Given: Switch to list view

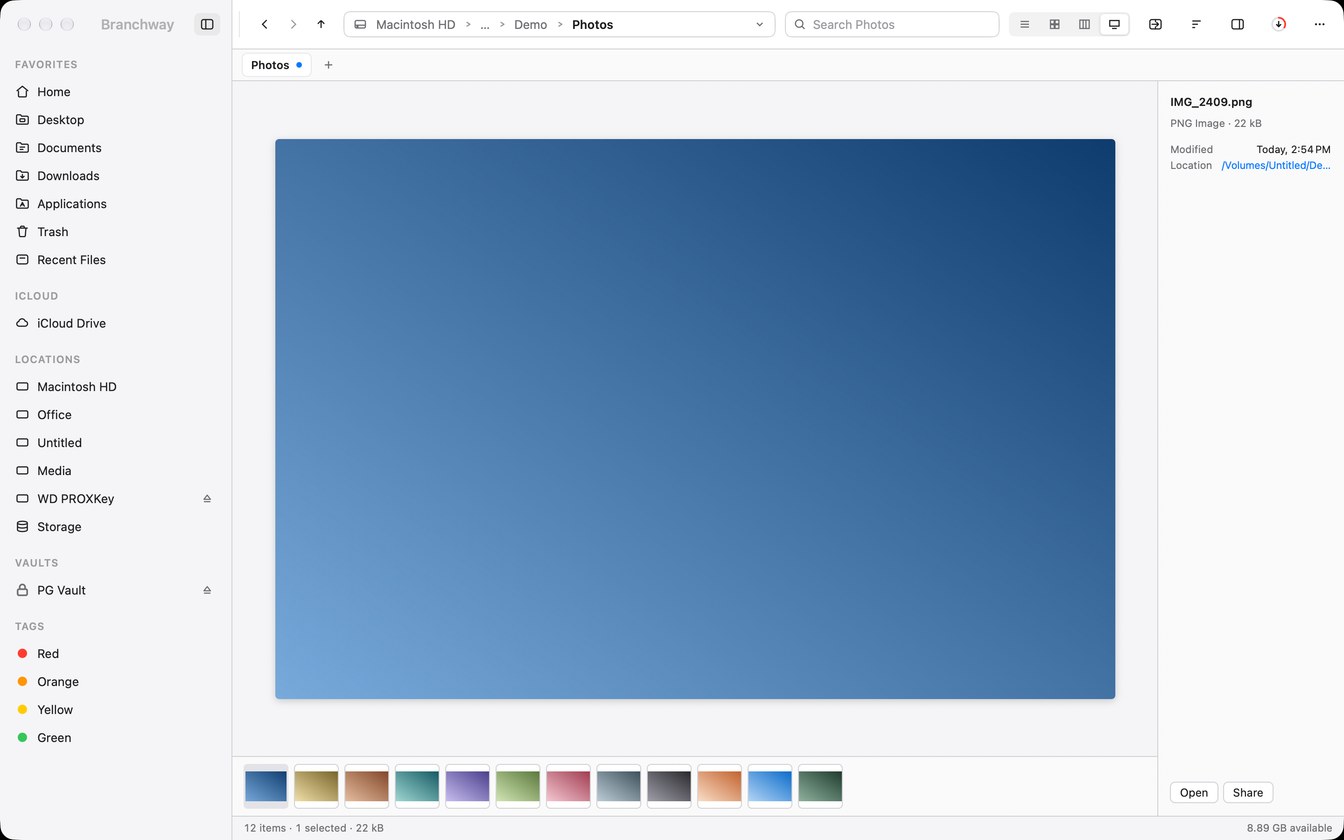Looking at the screenshot, I should tap(1024, 24).
